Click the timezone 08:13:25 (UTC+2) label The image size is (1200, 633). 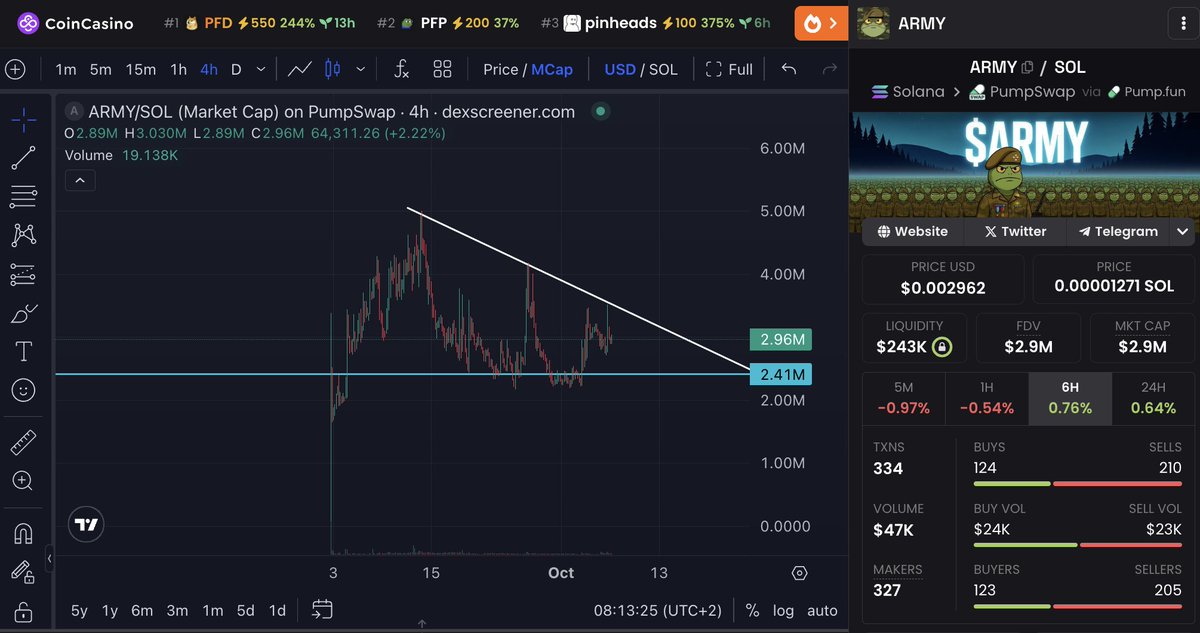pyautogui.click(x=657, y=610)
